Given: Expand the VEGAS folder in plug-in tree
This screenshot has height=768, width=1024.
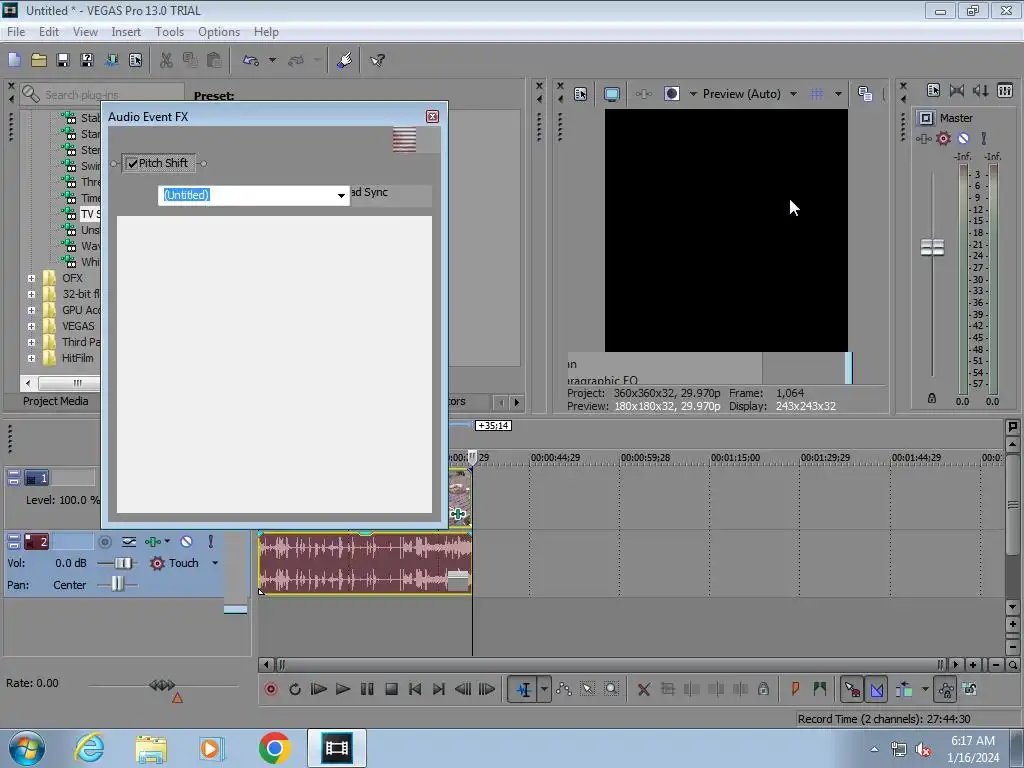Looking at the screenshot, I should pyautogui.click(x=31, y=326).
